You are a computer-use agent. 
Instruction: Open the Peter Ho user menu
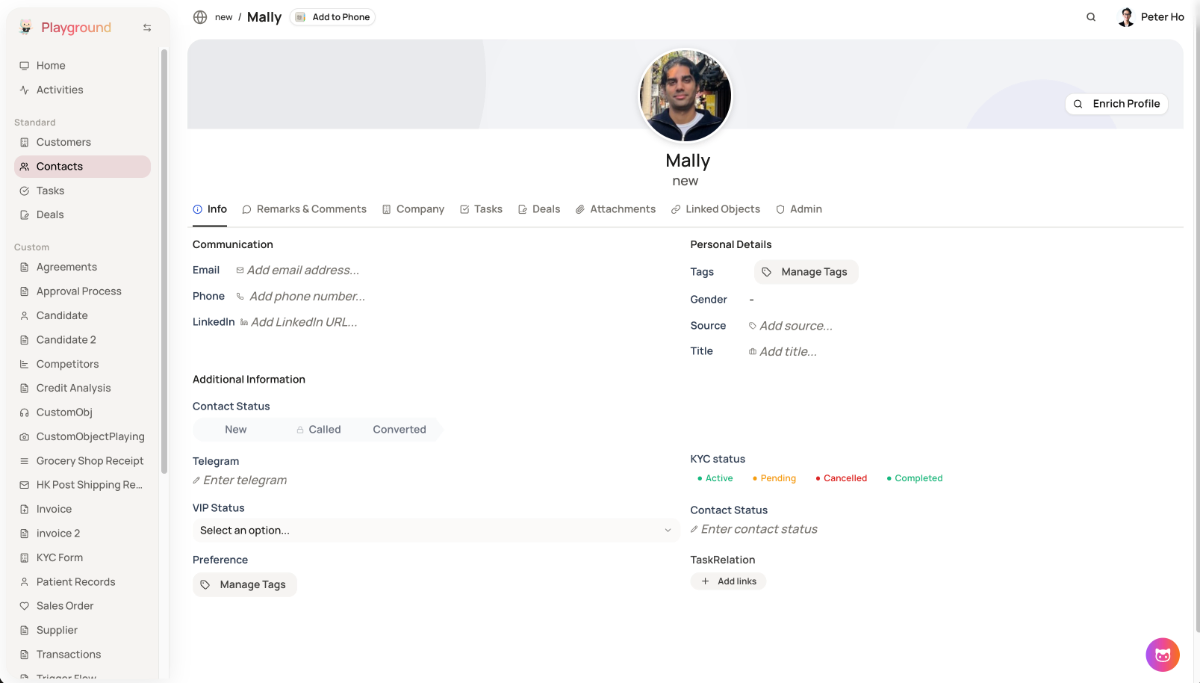click(x=1151, y=17)
